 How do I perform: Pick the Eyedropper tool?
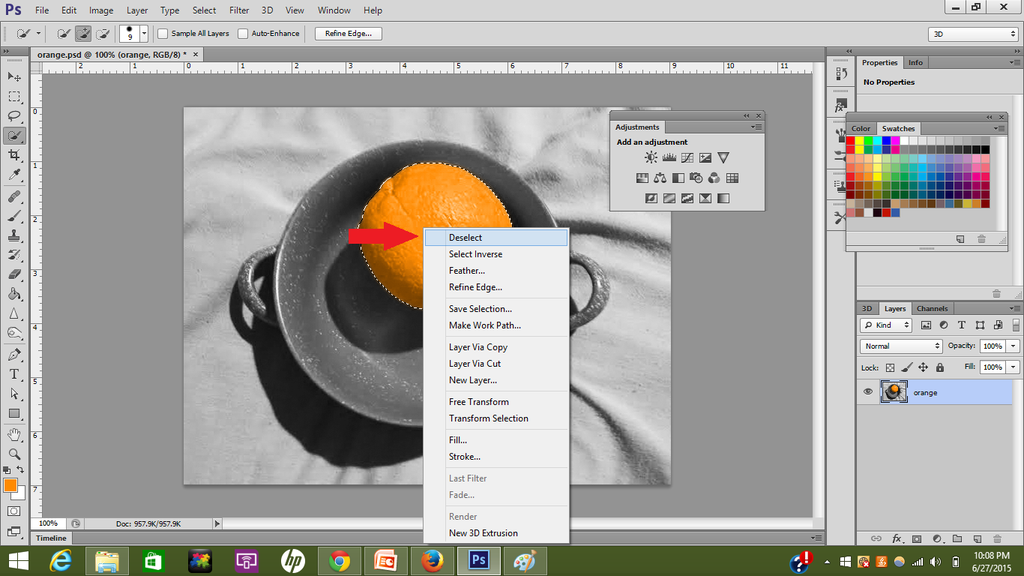point(15,175)
